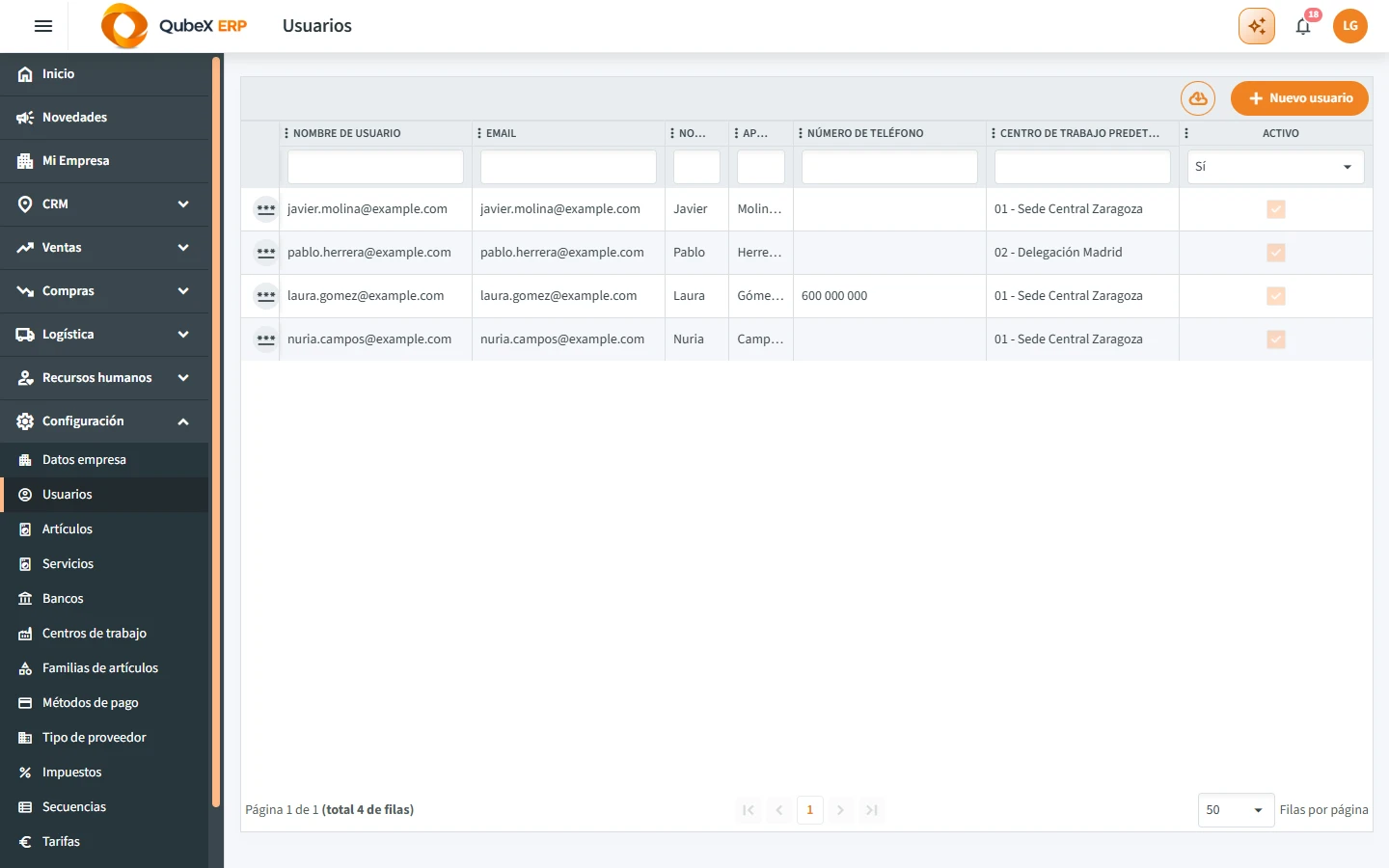Collapse the Configuración sidebar section
Viewport: 1389px width, 868px height.
pyautogui.click(x=104, y=421)
